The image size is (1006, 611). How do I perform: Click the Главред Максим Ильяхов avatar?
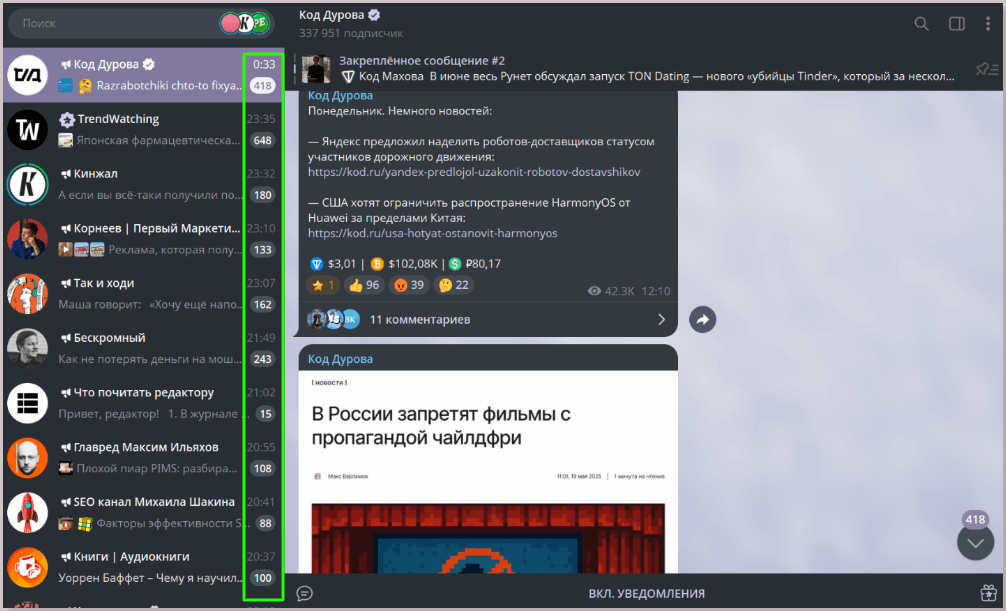coord(28,458)
